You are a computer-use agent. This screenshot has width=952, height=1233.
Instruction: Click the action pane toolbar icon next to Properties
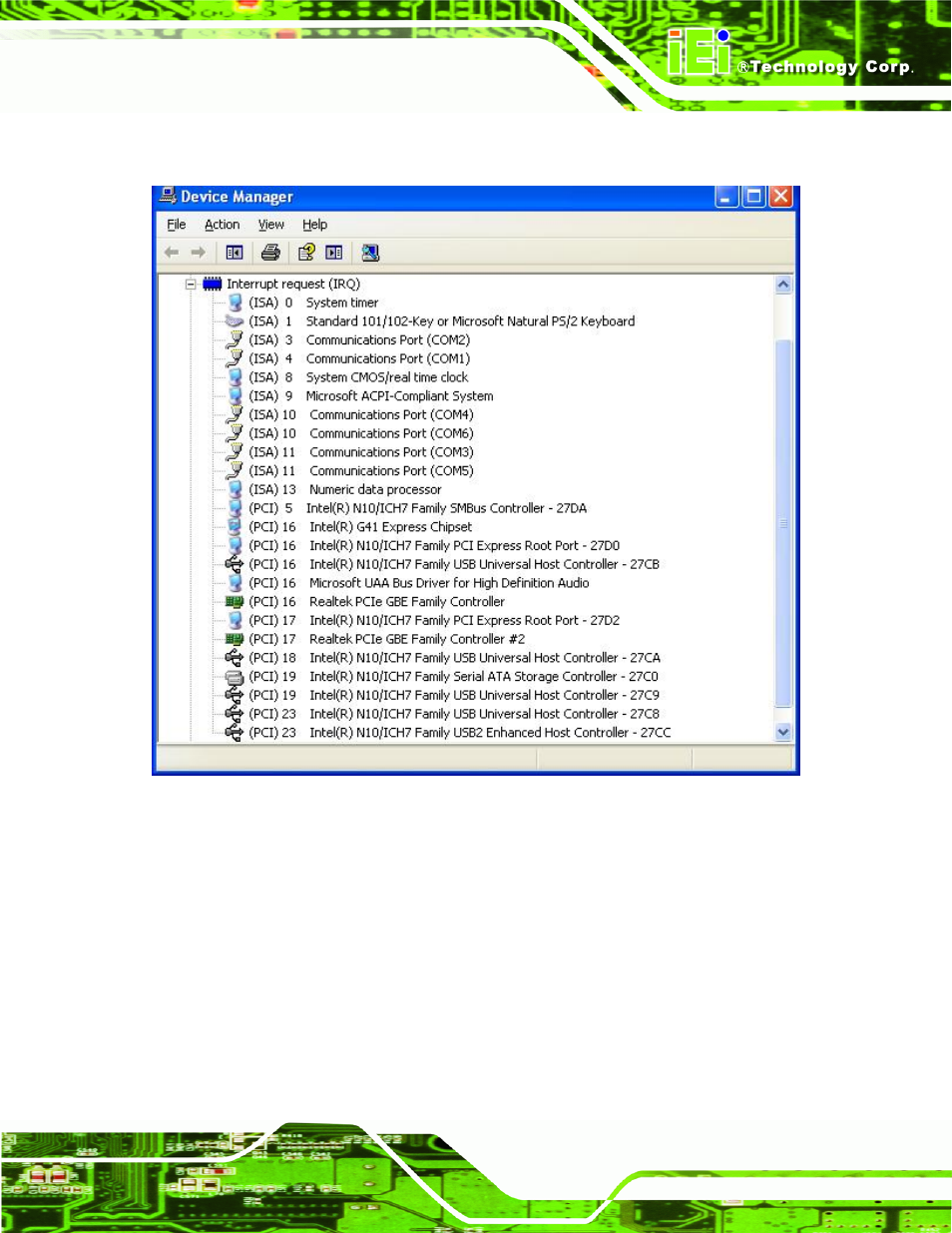[x=334, y=253]
